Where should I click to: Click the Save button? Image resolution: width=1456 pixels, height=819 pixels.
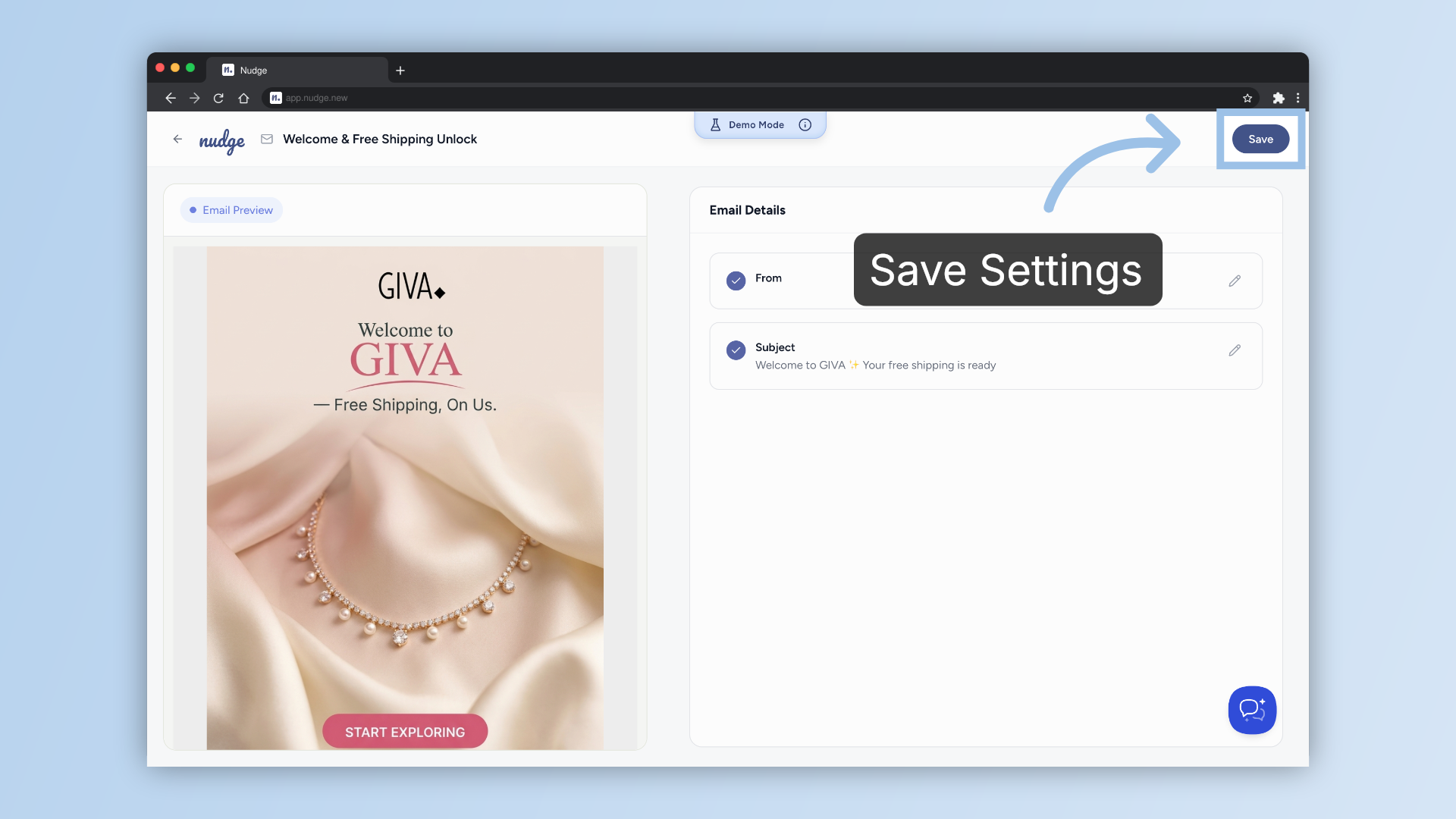(1260, 139)
